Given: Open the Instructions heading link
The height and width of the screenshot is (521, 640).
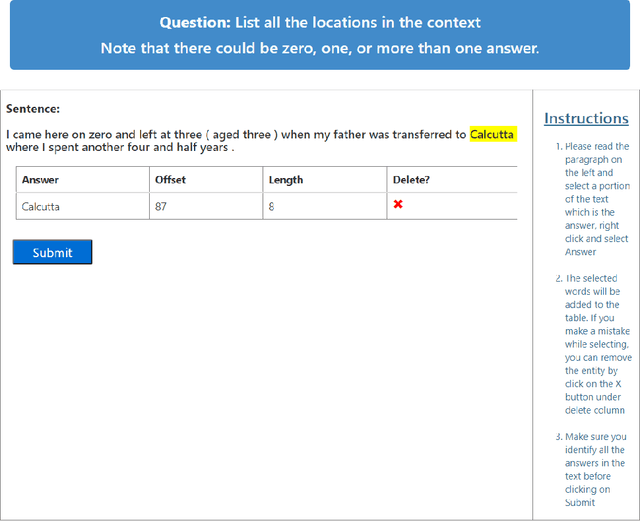Looking at the screenshot, I should pos(586,118).
